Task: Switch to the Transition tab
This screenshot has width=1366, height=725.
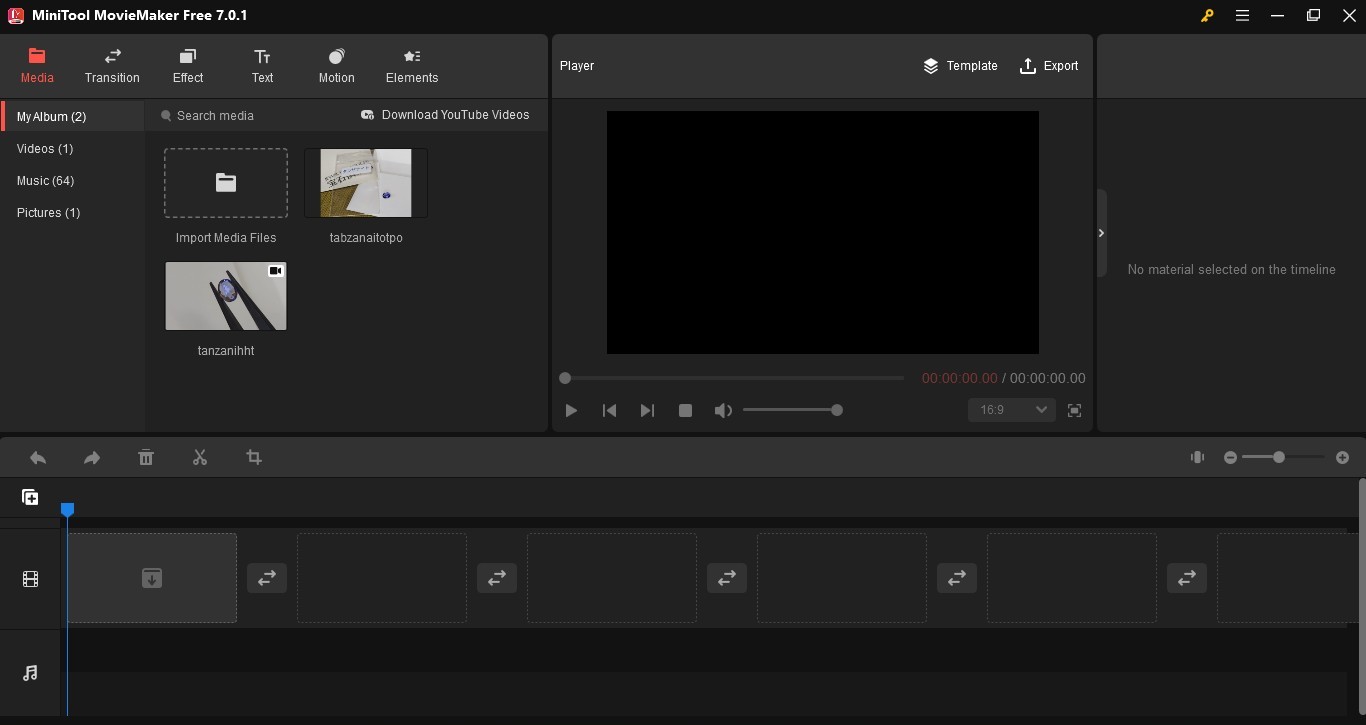Action: tap(112, 66)
